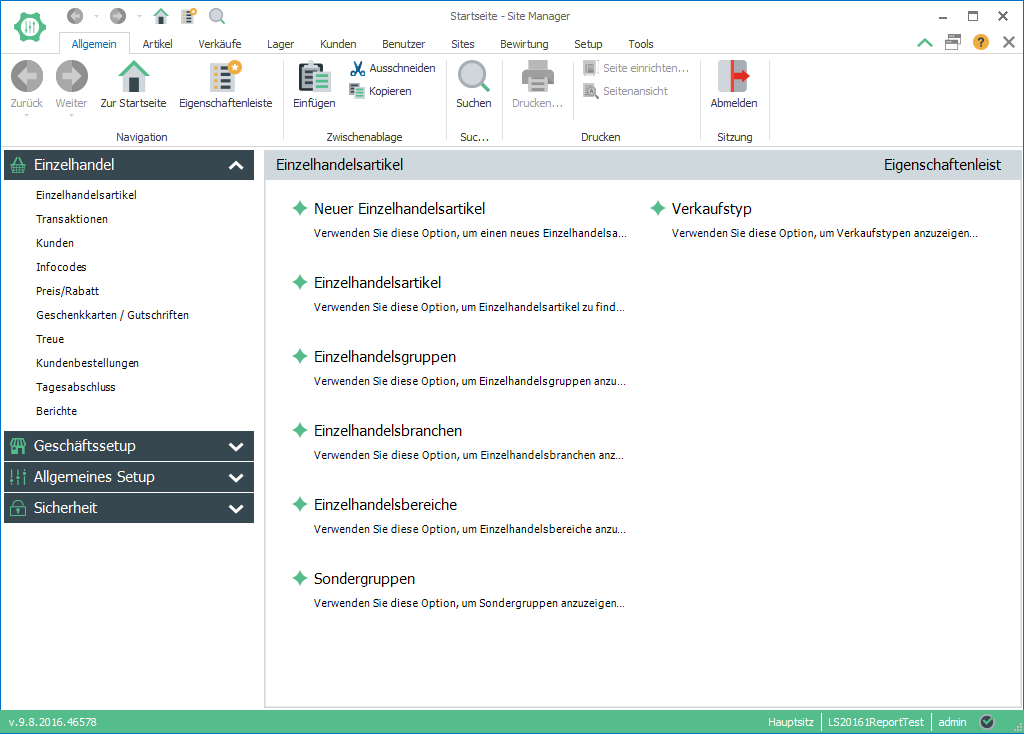Expand the Geschäftssetup sidebar section
Screen dimensions: 1024x734
point(236,447)
